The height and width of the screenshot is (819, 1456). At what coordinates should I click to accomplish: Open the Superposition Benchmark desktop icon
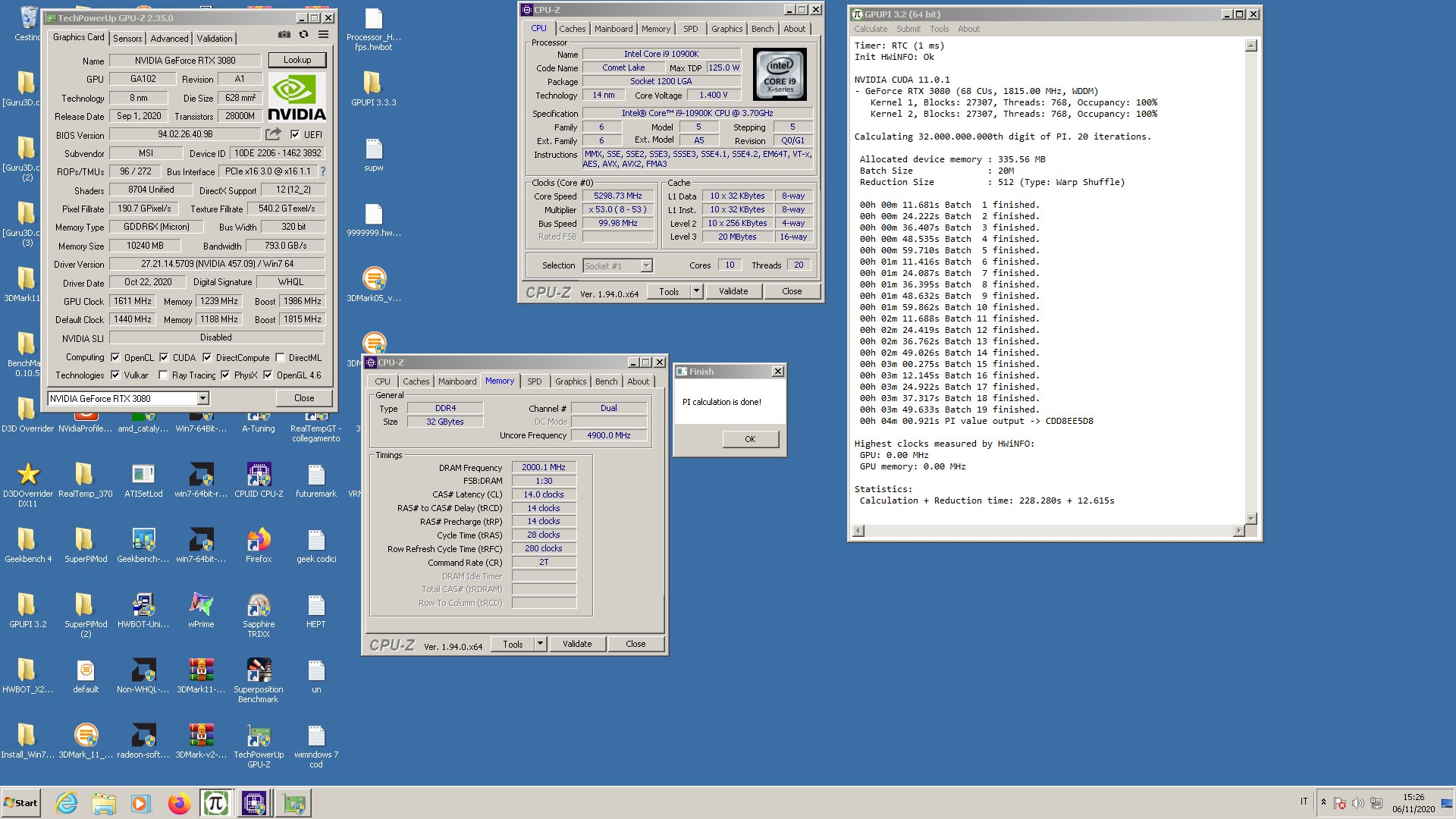(x=259, y=680)
